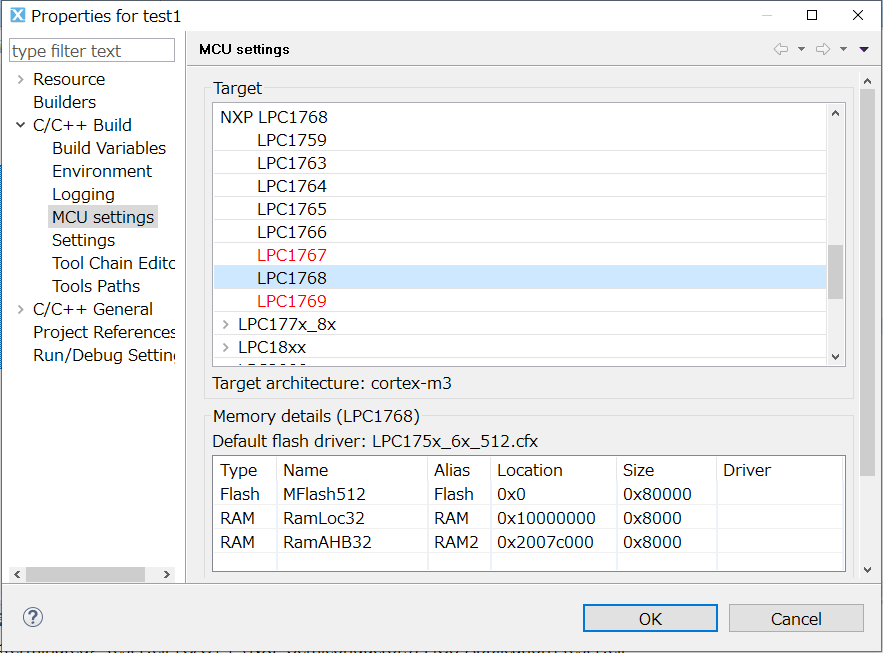Collapse the C/C++ Build tree node
Image resolution: width=883 pixels, height=653 pixels.
coord(20,125)
